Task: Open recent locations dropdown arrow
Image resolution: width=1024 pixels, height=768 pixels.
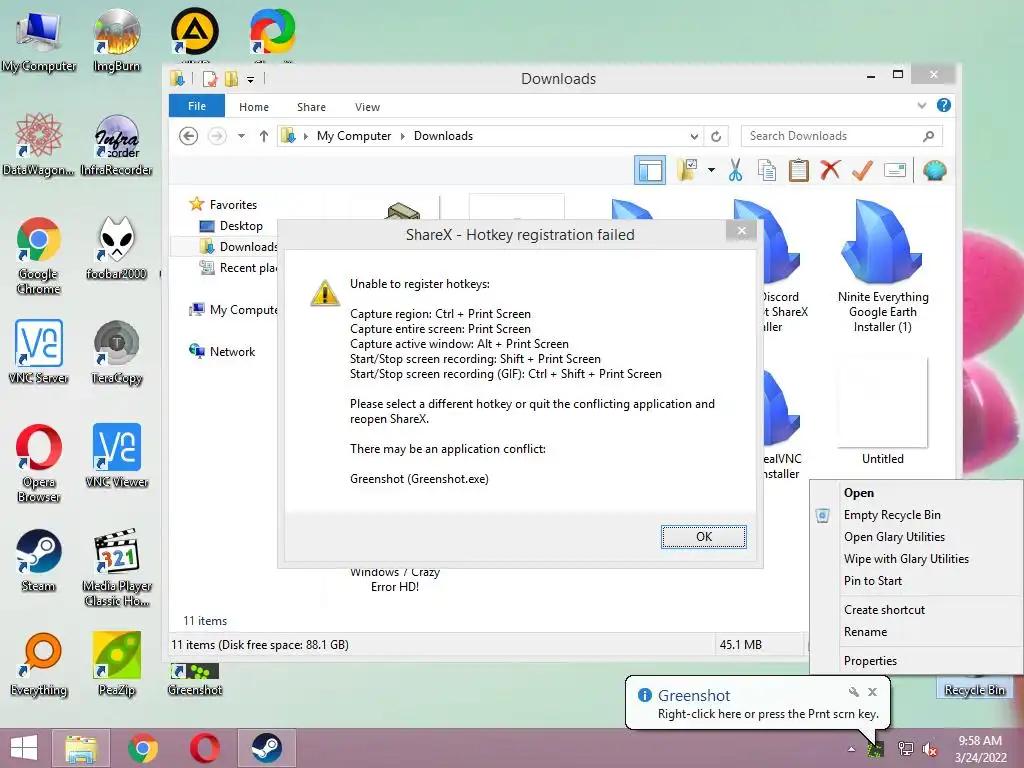Action: pos(241,136)
